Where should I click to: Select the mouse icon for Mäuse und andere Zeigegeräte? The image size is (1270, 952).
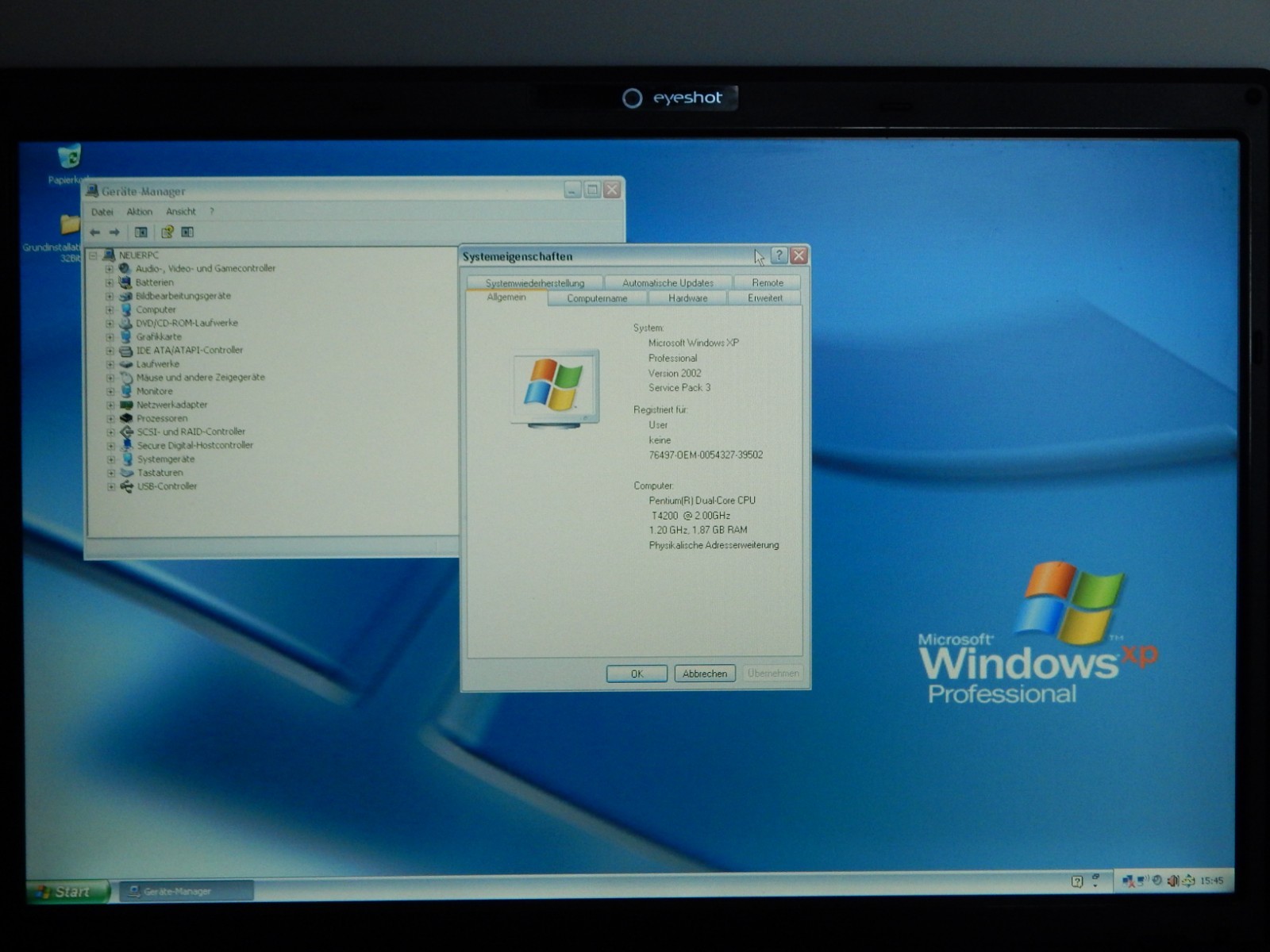tap(125, 378)
